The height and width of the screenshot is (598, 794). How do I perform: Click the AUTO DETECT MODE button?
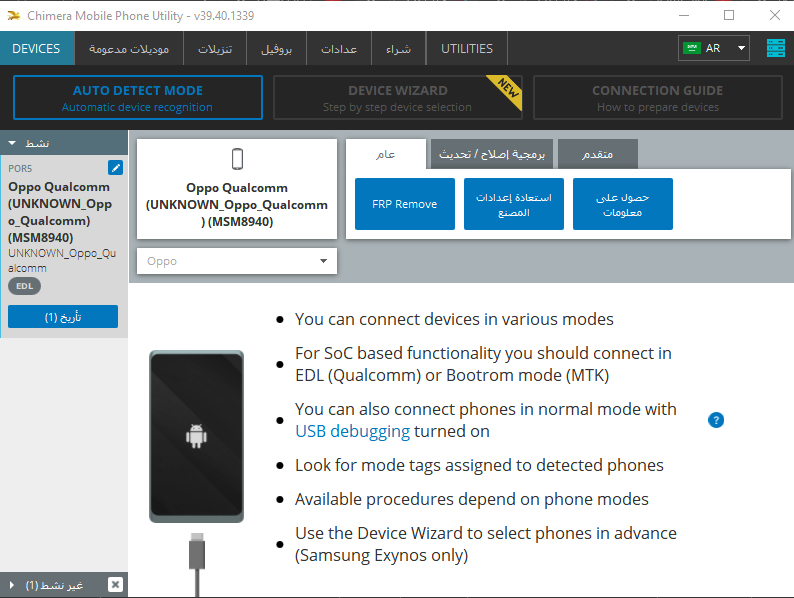pos(138,98)
